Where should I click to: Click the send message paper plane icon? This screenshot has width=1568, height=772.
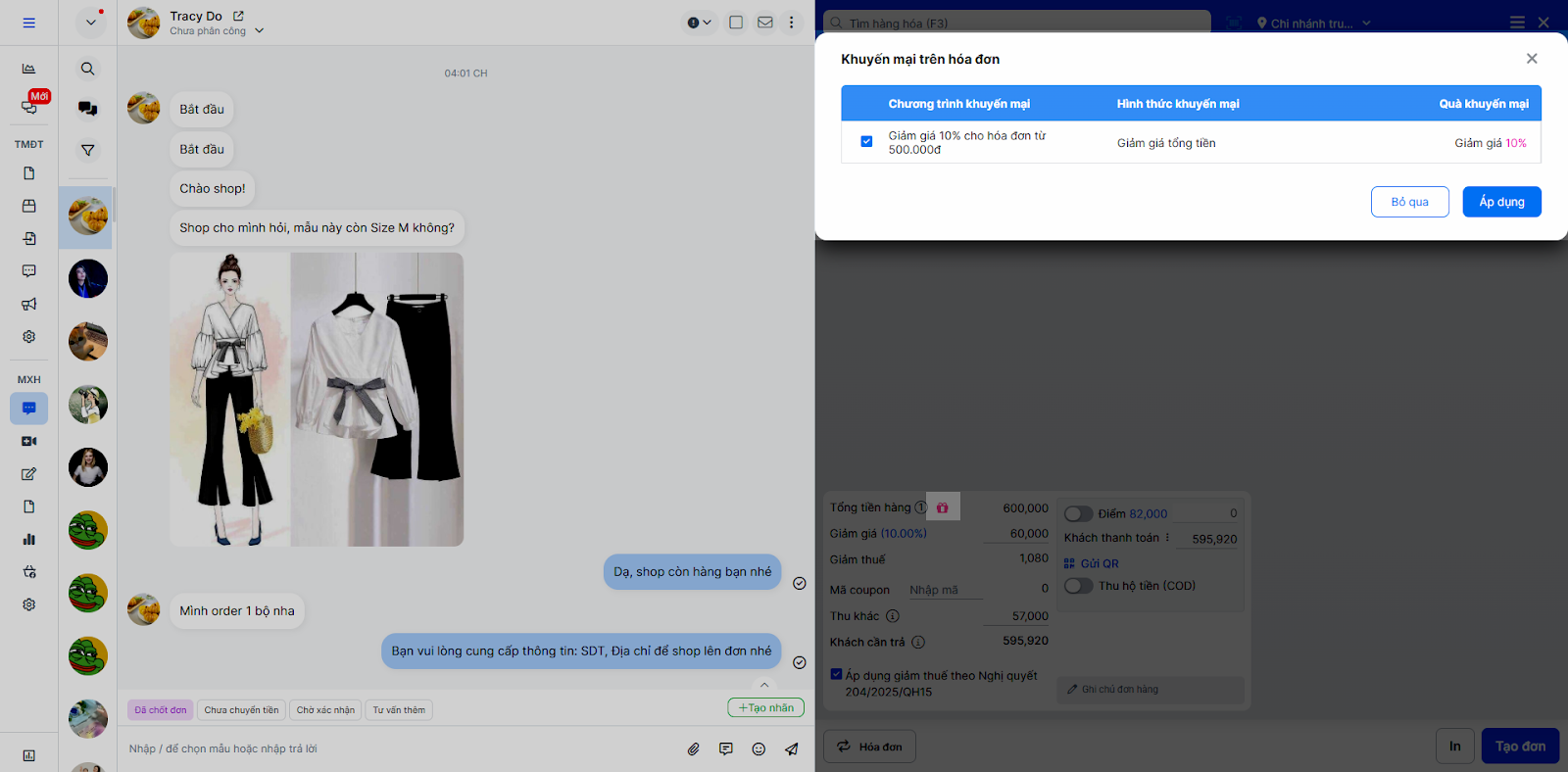tap(791, 748)
